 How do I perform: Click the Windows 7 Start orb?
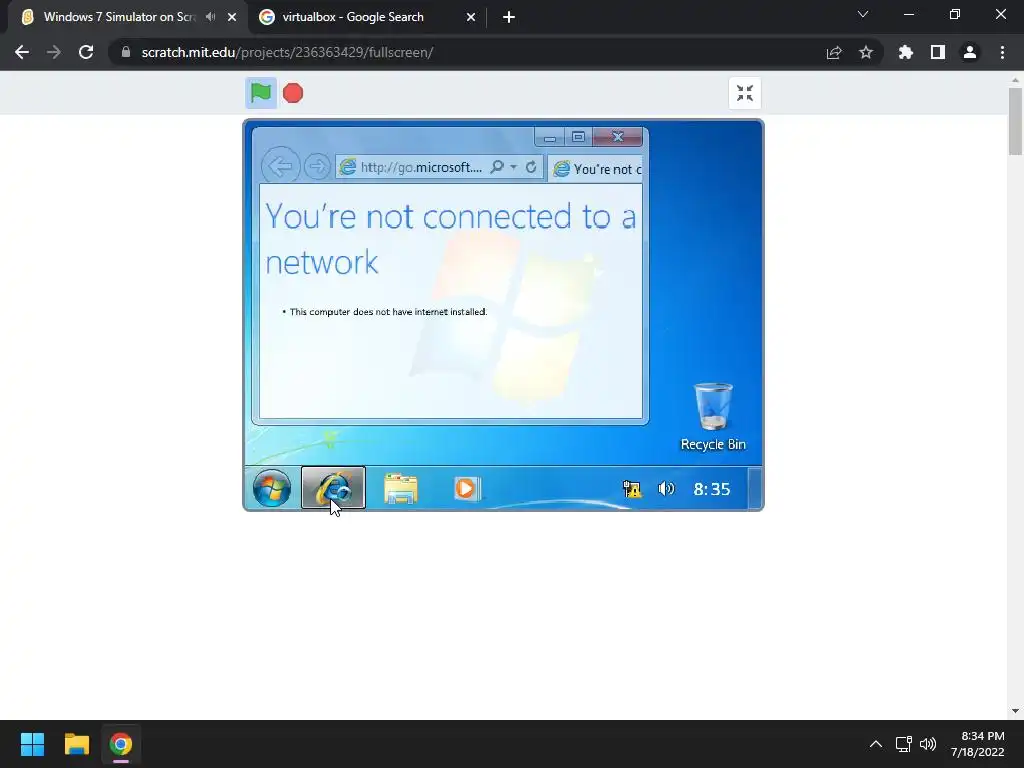click(272, 488)
